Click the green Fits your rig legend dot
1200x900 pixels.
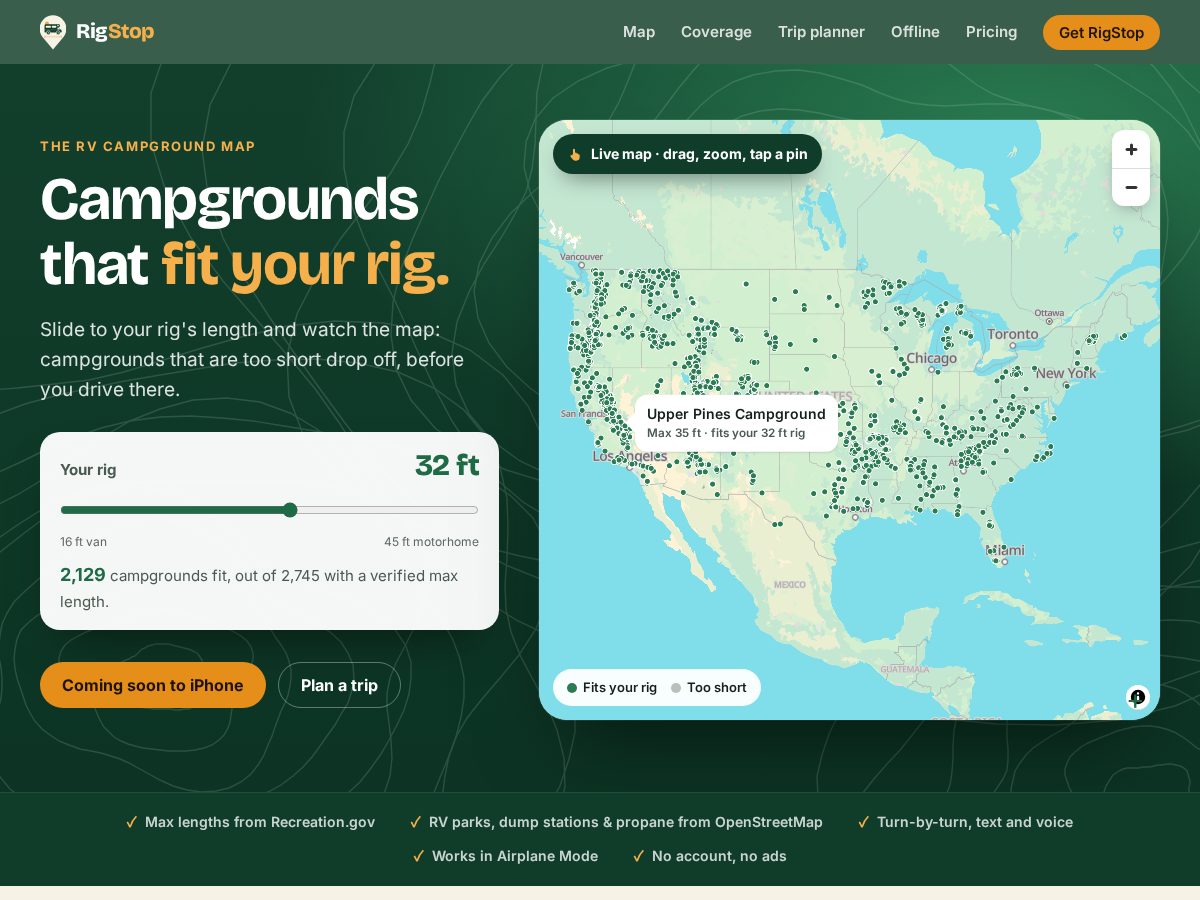572,688
